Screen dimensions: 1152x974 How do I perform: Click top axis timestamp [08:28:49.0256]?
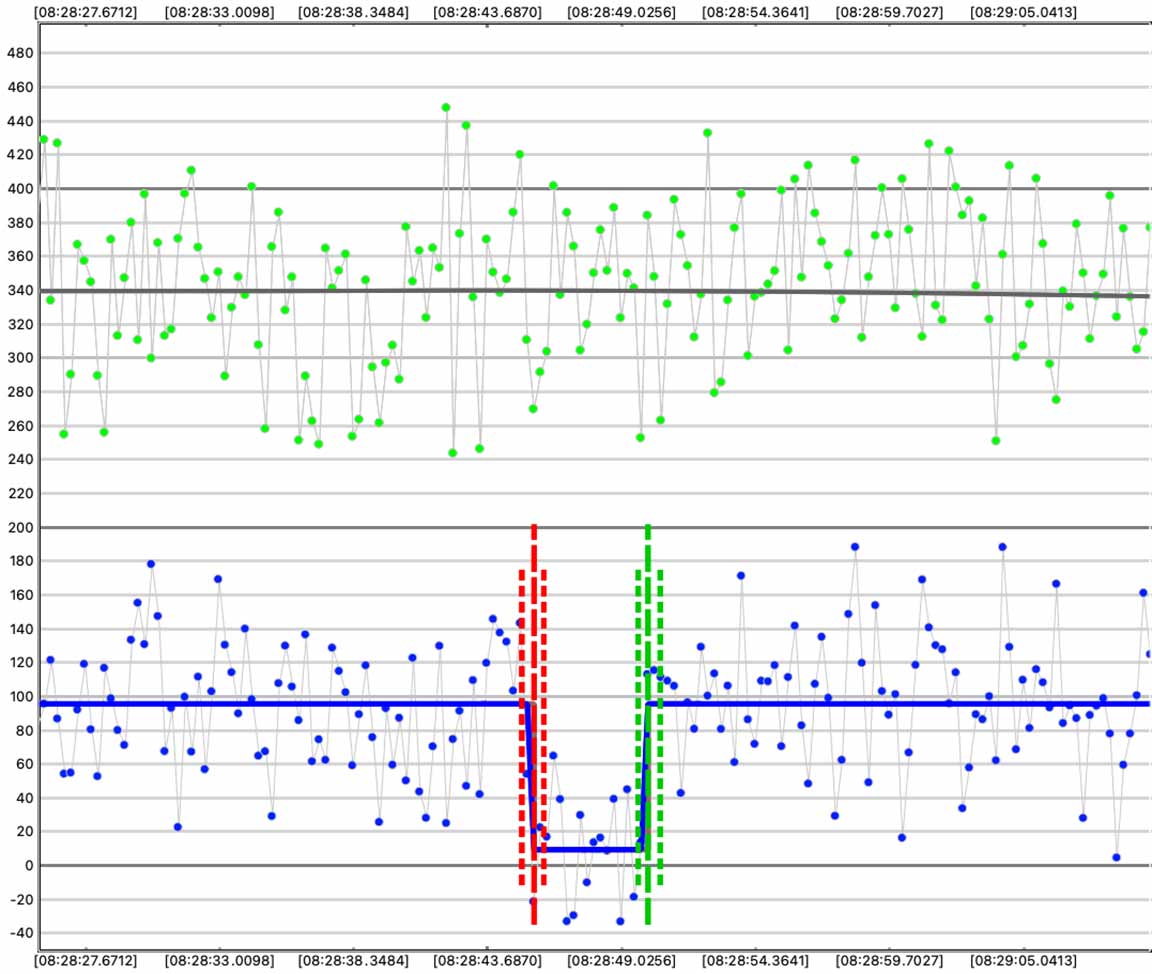tap(622, 12)
